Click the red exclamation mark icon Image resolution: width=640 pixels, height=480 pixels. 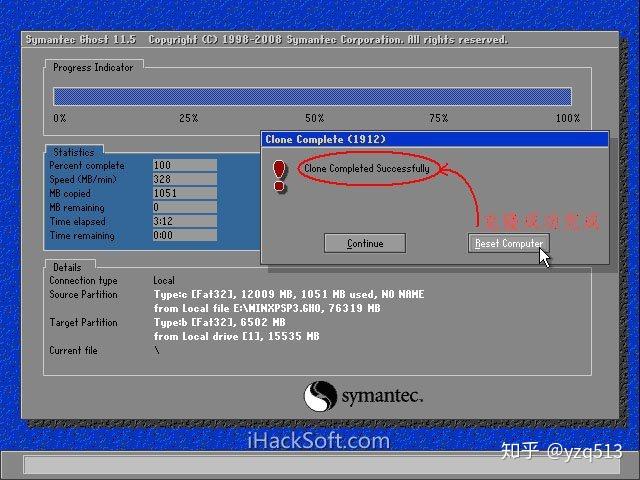pyautogui.click(x=280, y=176)
